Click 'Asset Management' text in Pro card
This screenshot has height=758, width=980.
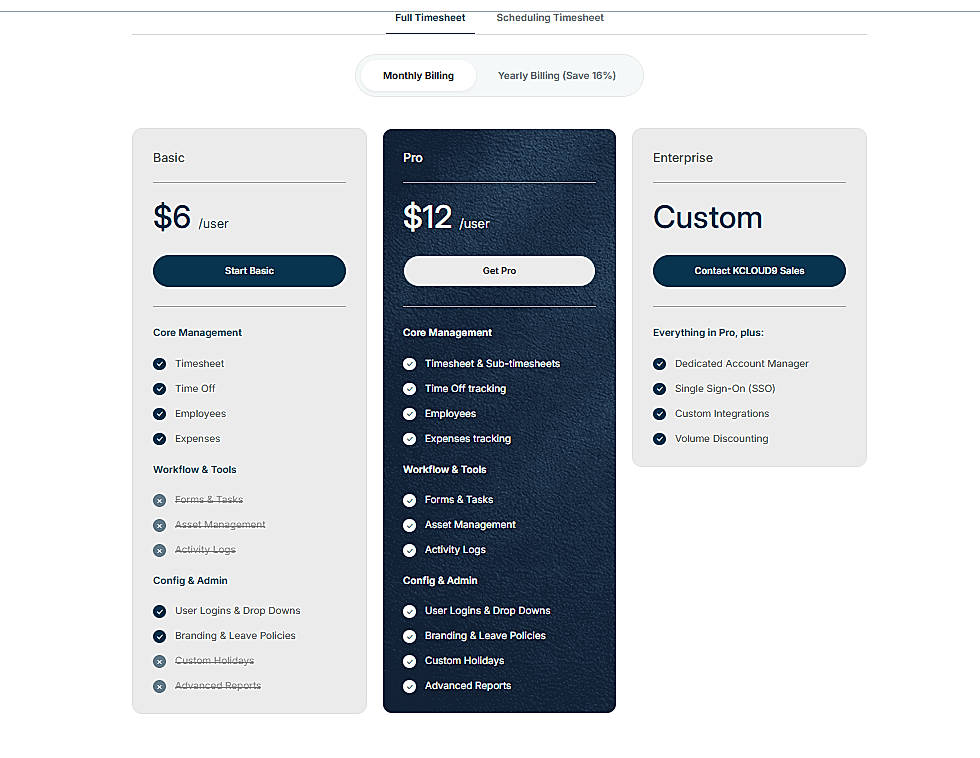[470, 524]
